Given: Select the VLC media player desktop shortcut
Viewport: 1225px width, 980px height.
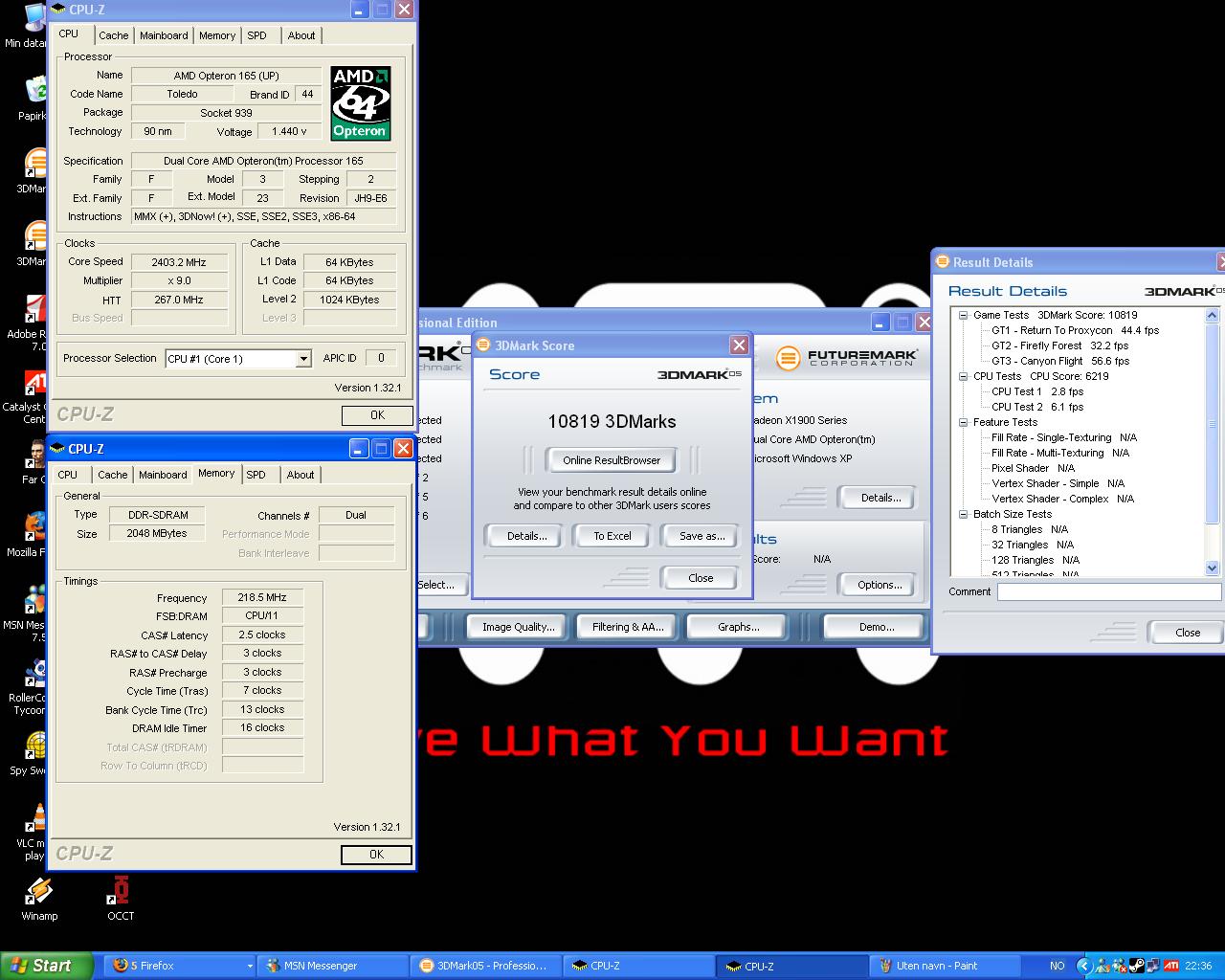Looking at the screenshot, I should (x=33, y=833).
